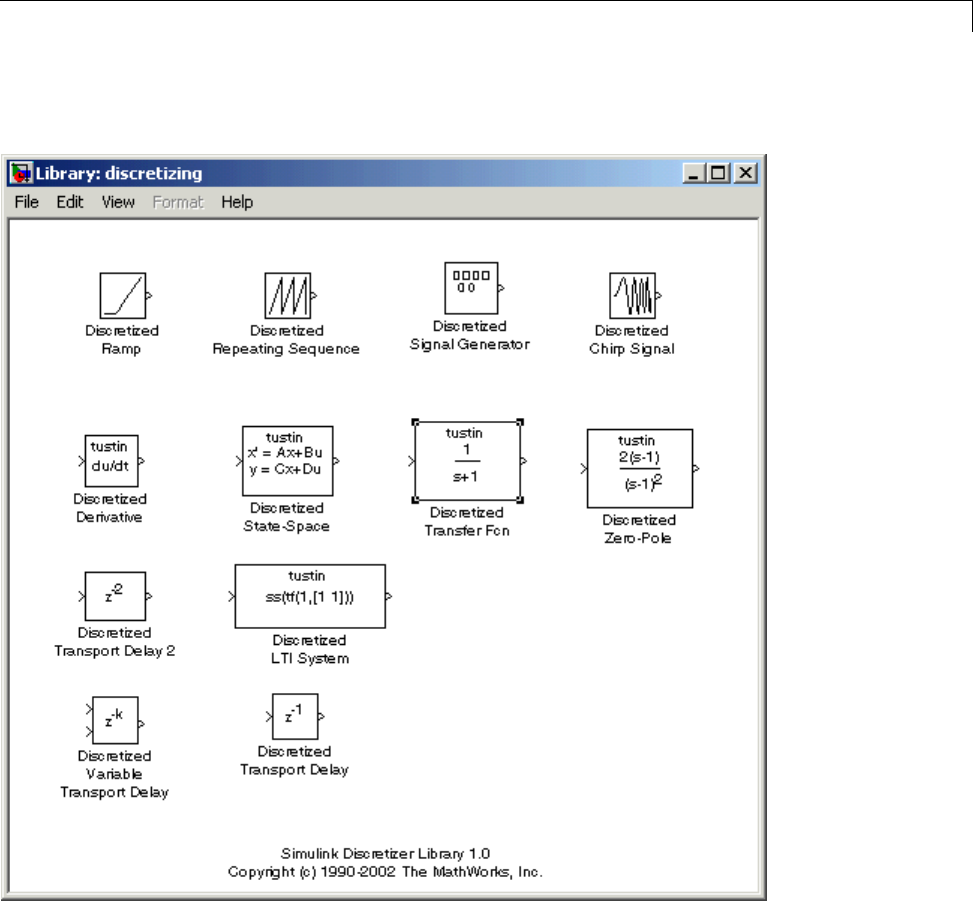Select the Discretized Variable Transport Delay block
The height and width of the screenshot is (901, 973).
click(x=115, y=720)
